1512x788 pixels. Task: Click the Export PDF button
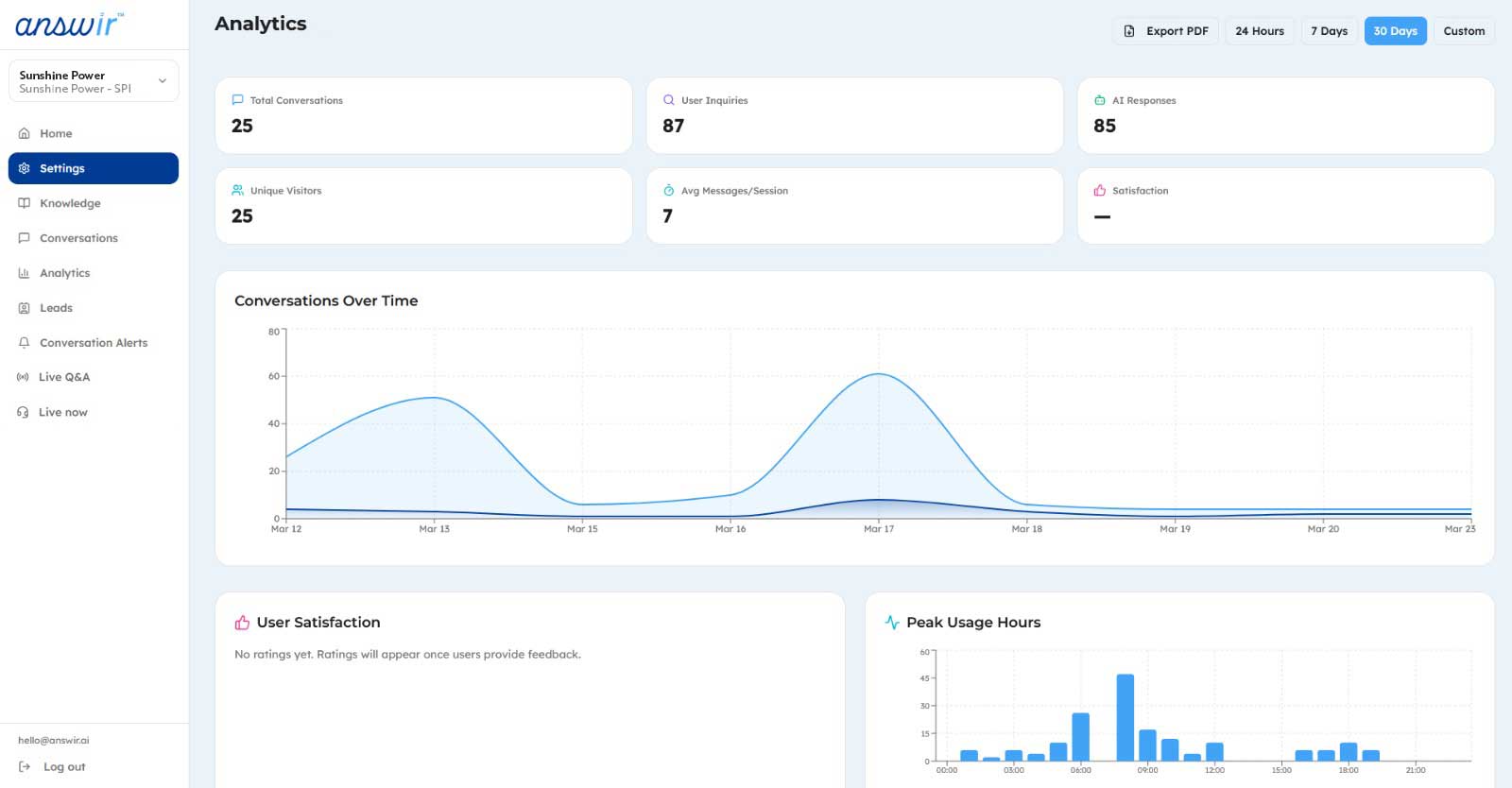click(1165, 31)
